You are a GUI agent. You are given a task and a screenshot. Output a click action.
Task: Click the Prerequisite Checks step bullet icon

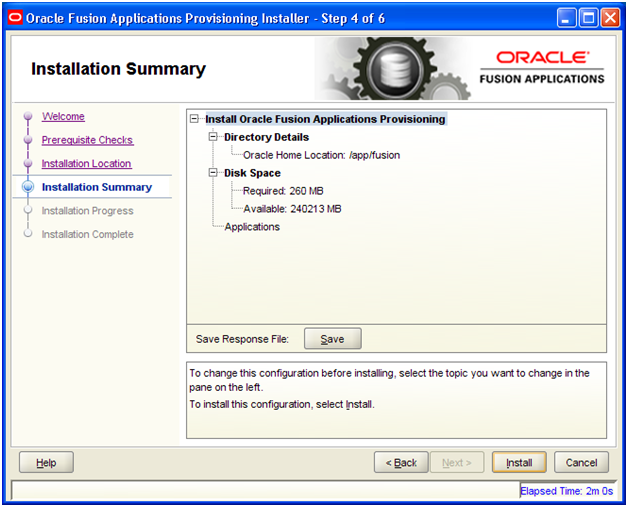pyautogui.click(x=28, y=140)
